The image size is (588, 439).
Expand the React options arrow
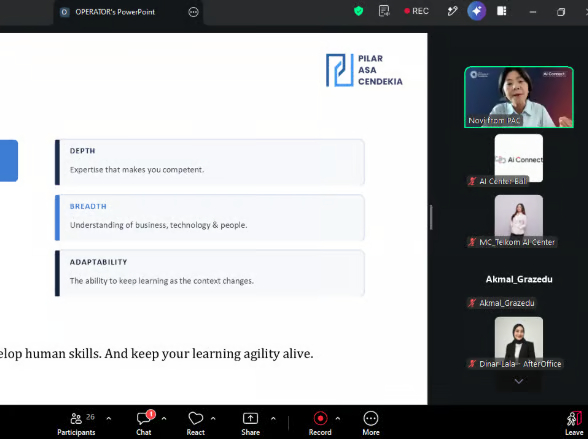[213, 418]
